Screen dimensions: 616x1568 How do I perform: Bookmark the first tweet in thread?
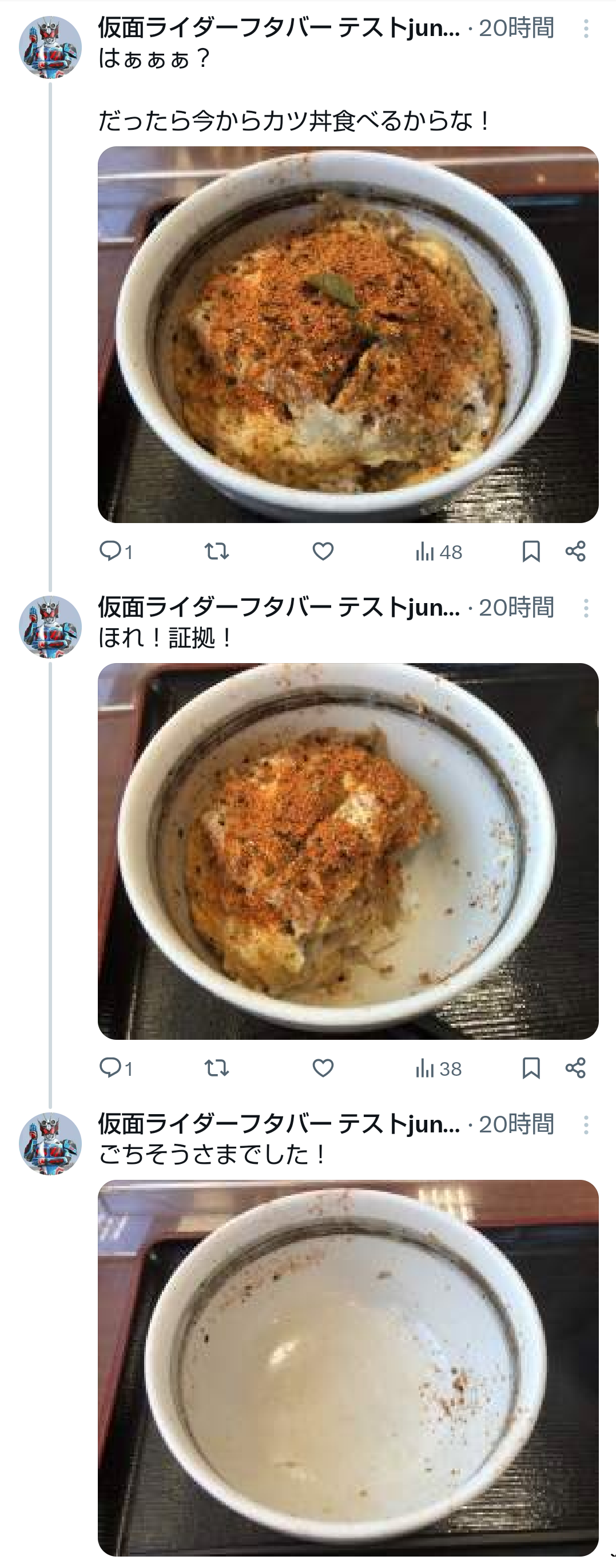(x=531, y=552)
